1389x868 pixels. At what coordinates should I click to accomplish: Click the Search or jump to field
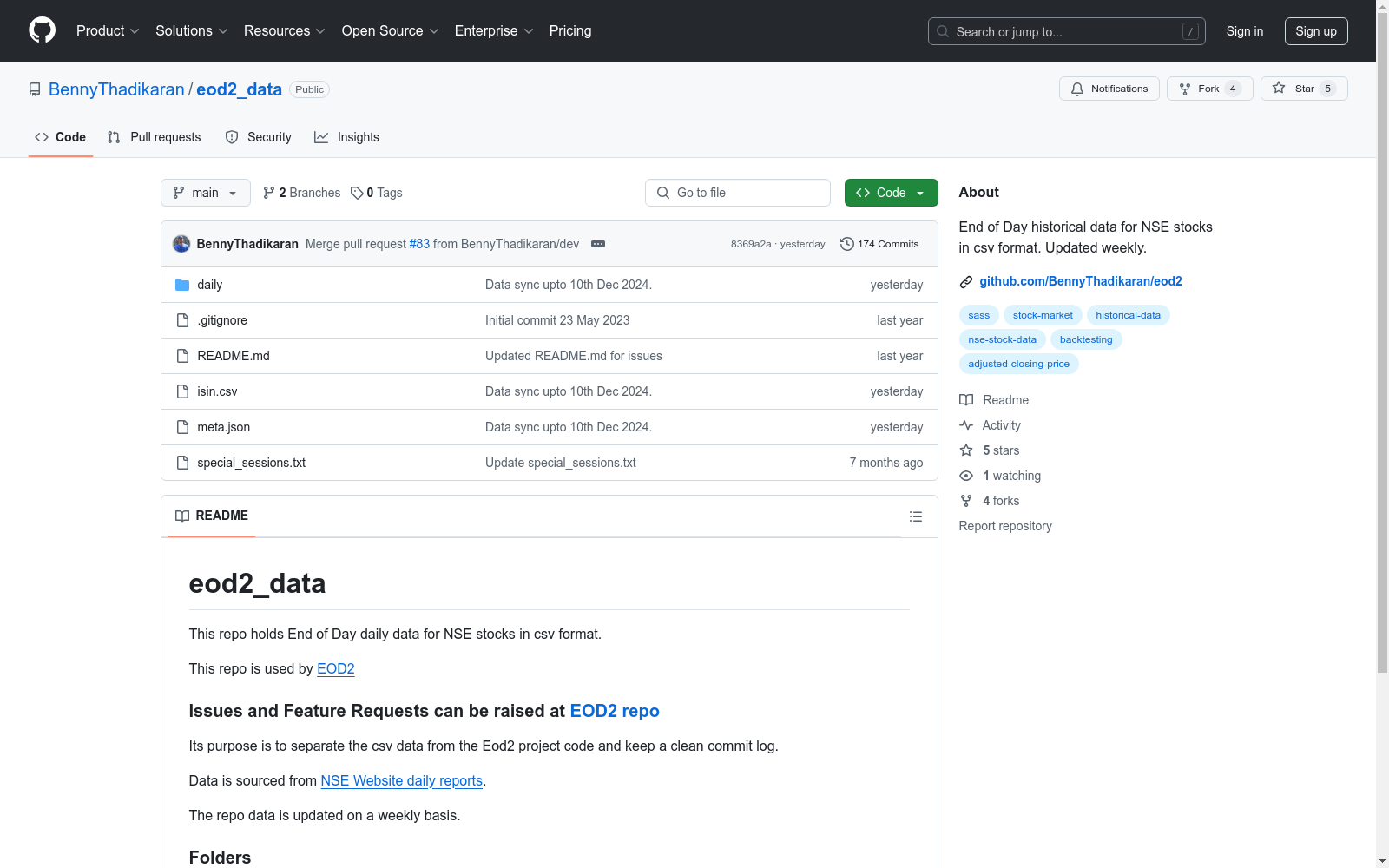pos(1067,31)
